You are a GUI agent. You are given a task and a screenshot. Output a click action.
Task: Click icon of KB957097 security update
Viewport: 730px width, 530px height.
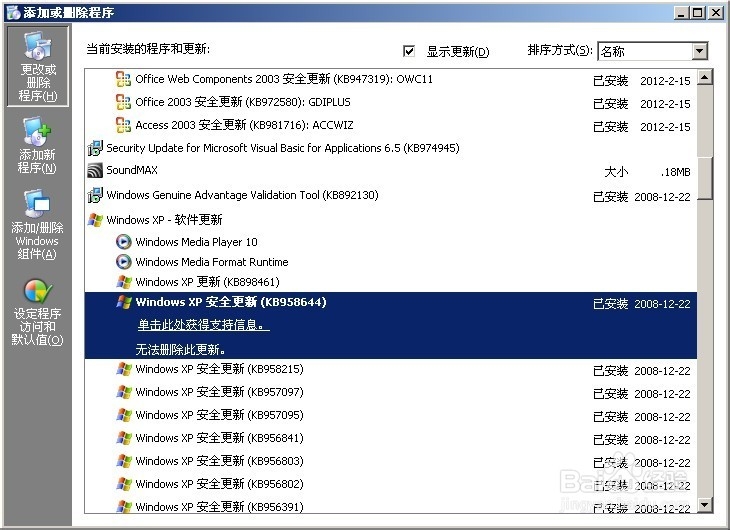123,392
